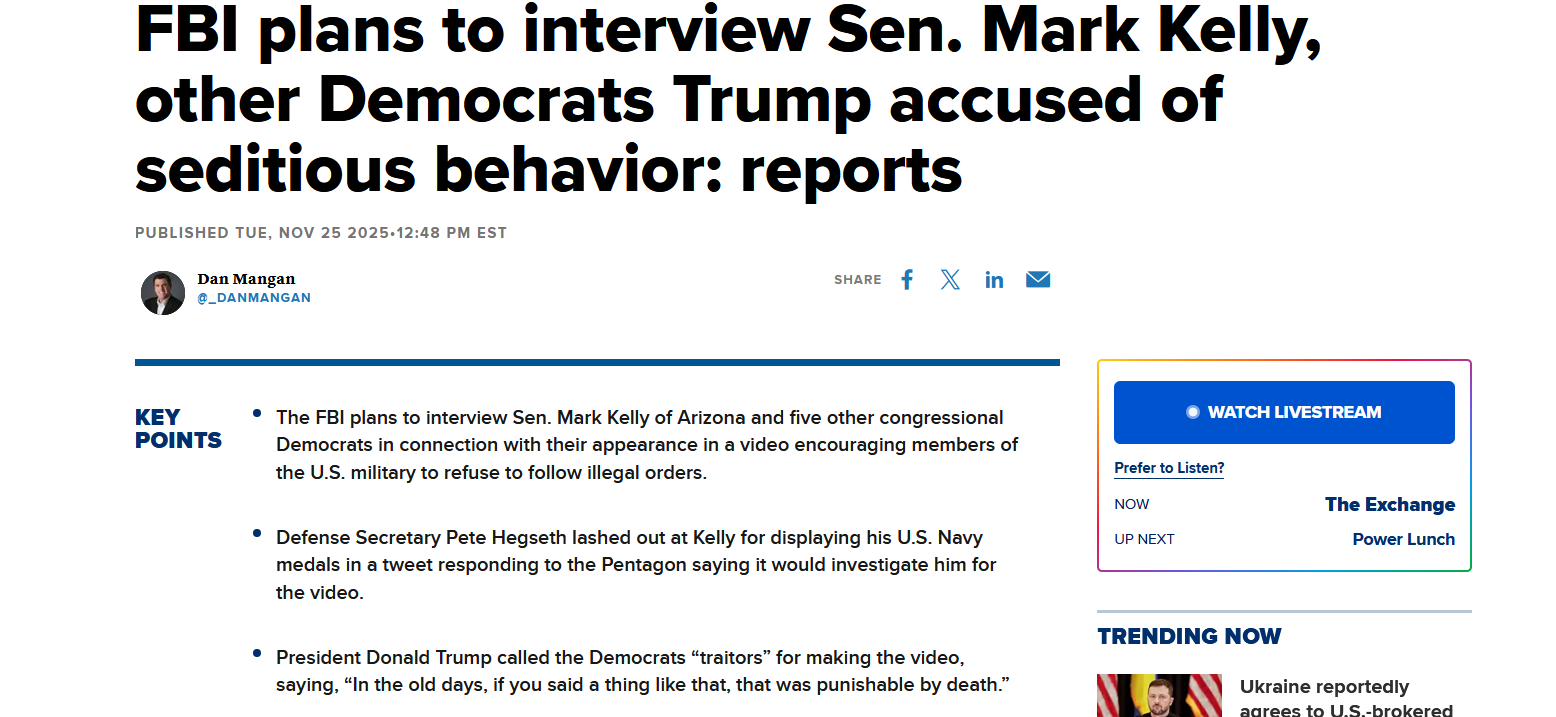The image size is (1556, 717).
Task: Share article on Facebook icon
Action: point(907,280)
